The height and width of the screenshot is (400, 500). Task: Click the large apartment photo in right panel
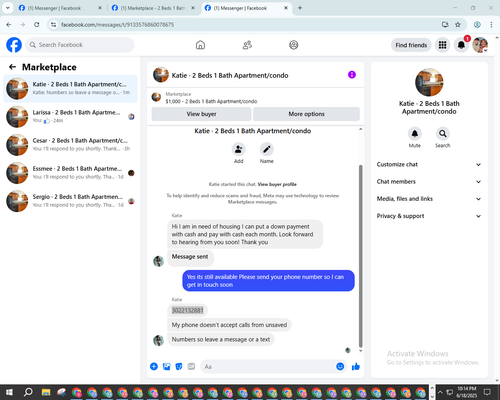(x=429, y=82)
